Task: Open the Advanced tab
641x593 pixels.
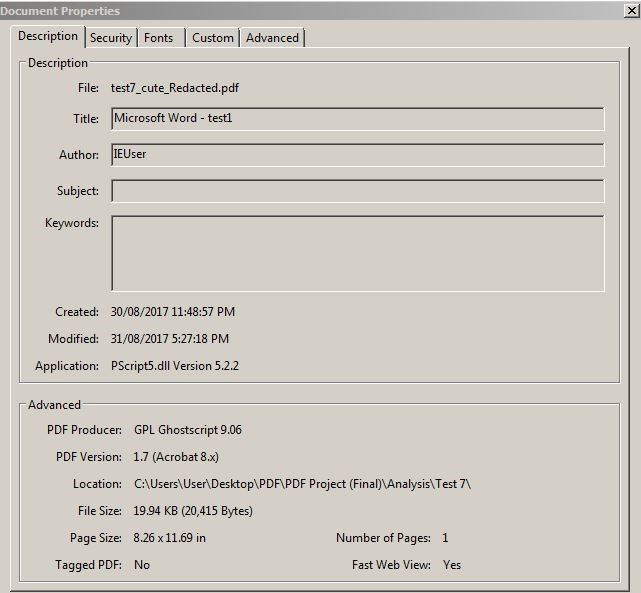Action: [x=272, y=38]
